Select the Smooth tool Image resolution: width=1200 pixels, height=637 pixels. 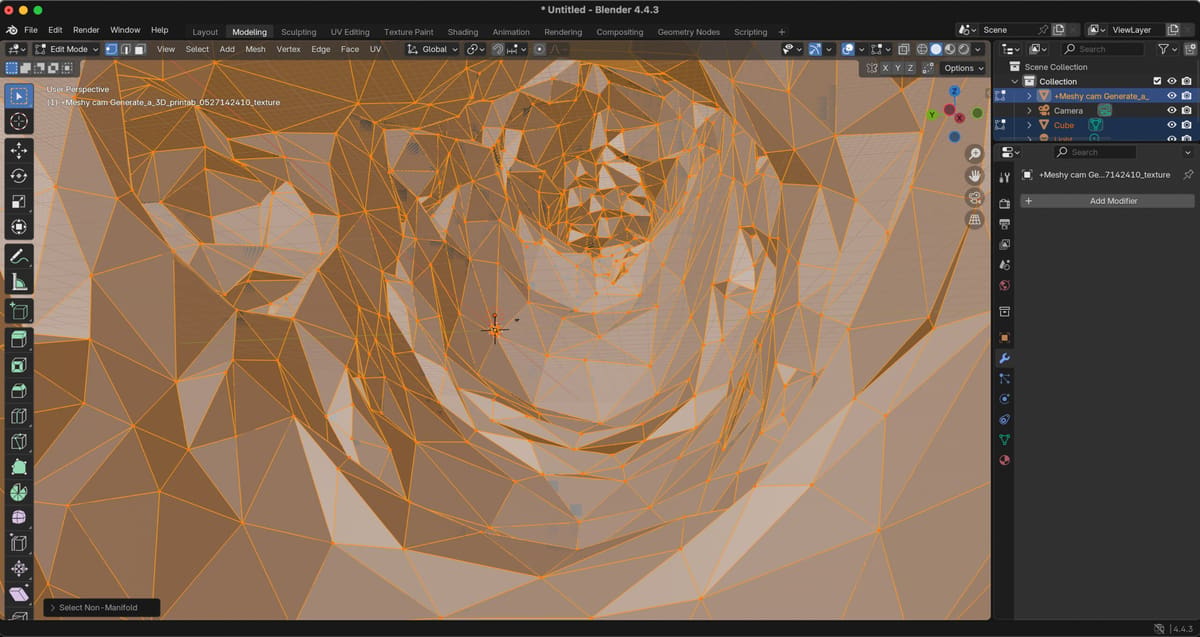click(19, 518)
